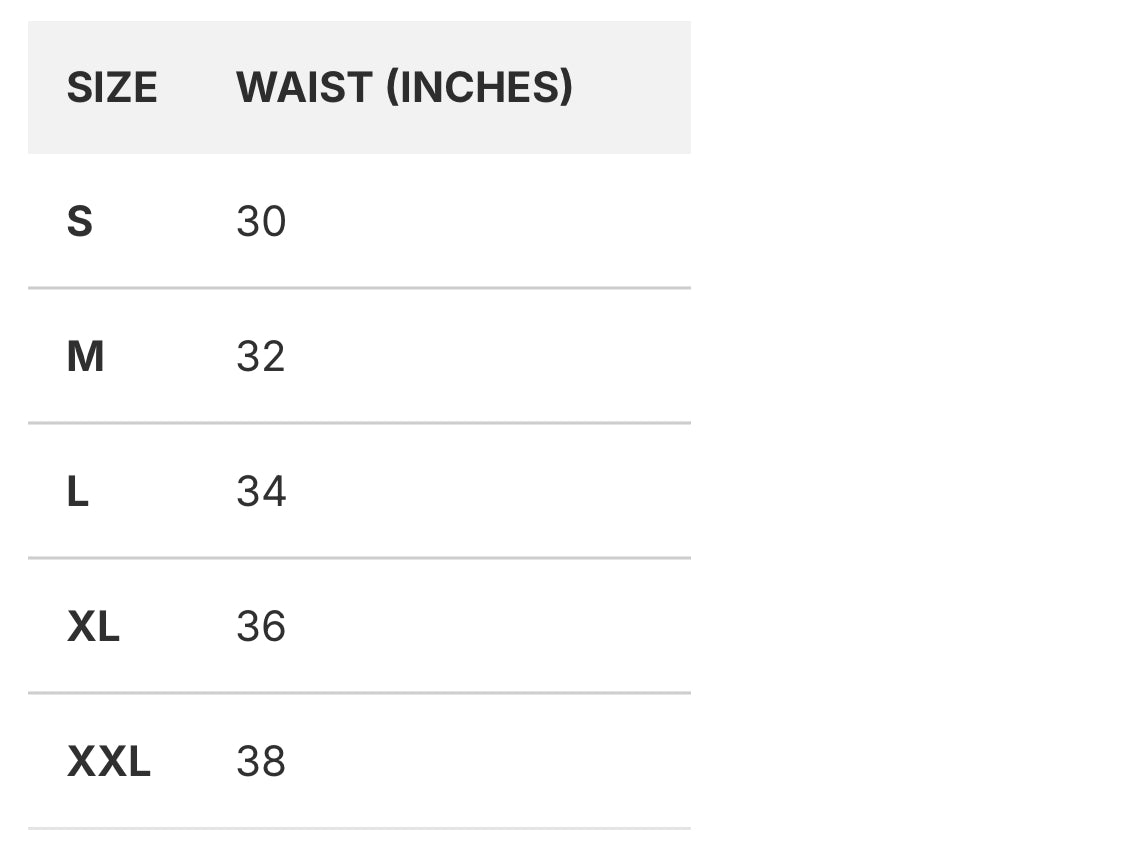Select the XXL size label
The image size is (1128, 856).
tap(108, 761)
